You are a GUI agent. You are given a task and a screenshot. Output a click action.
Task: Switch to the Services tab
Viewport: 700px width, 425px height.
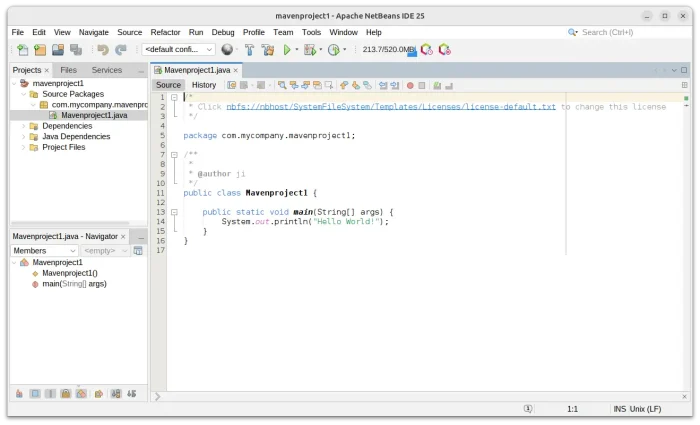(x=107, y=70)
